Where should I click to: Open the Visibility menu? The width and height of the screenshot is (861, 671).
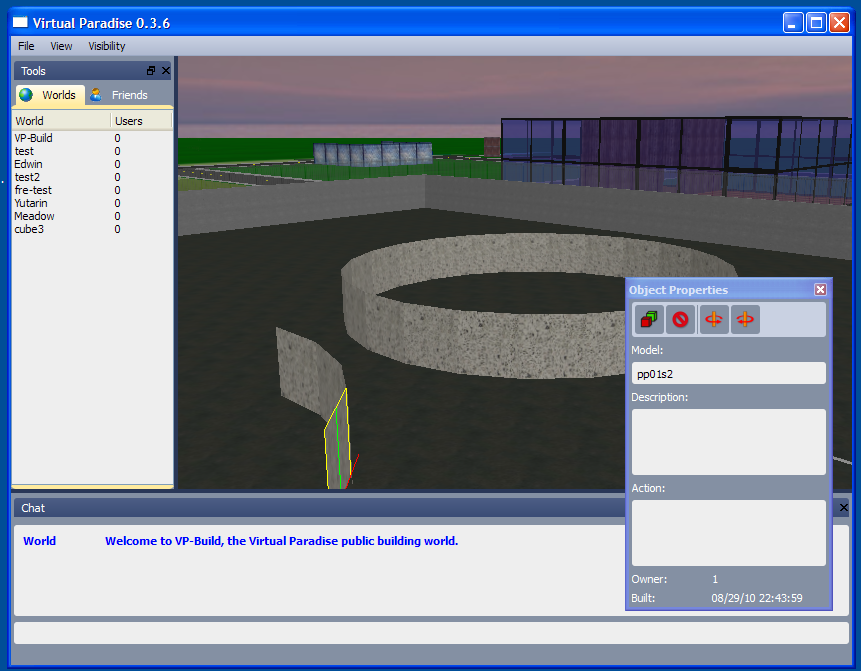click(107, 46)
